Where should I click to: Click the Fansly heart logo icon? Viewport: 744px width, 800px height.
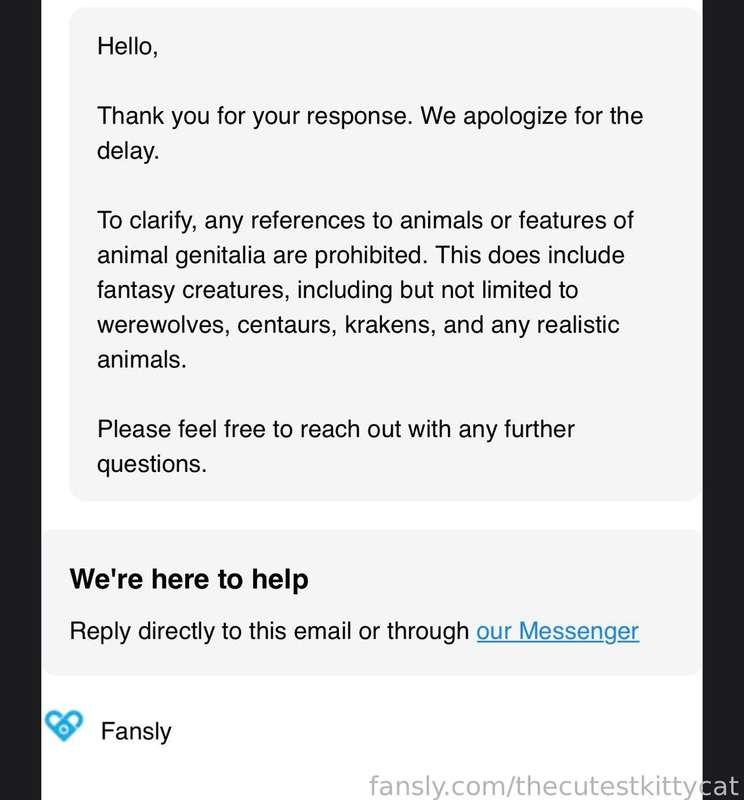(x=61, y=727)
